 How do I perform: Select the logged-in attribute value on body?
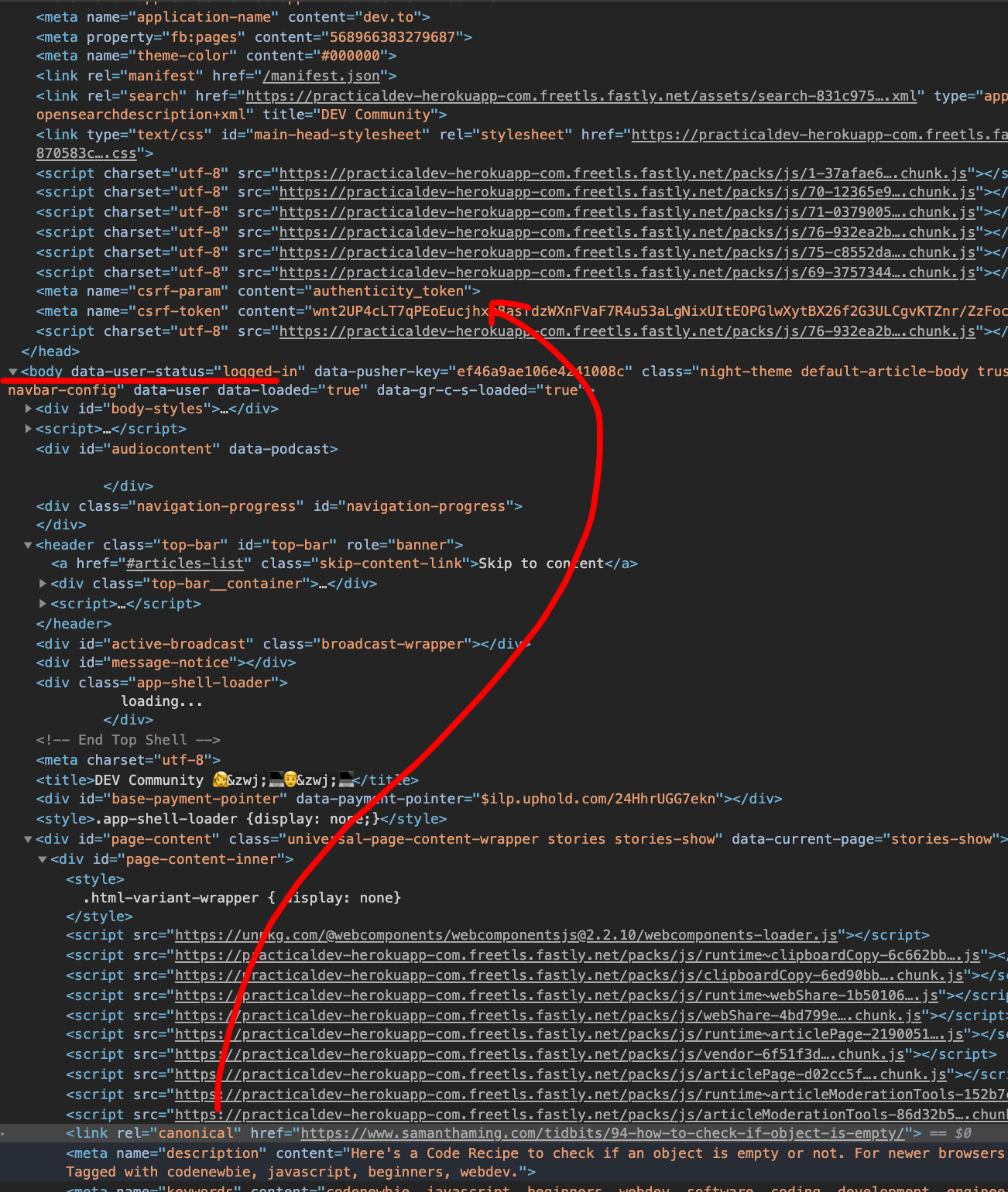coord(260,372)
